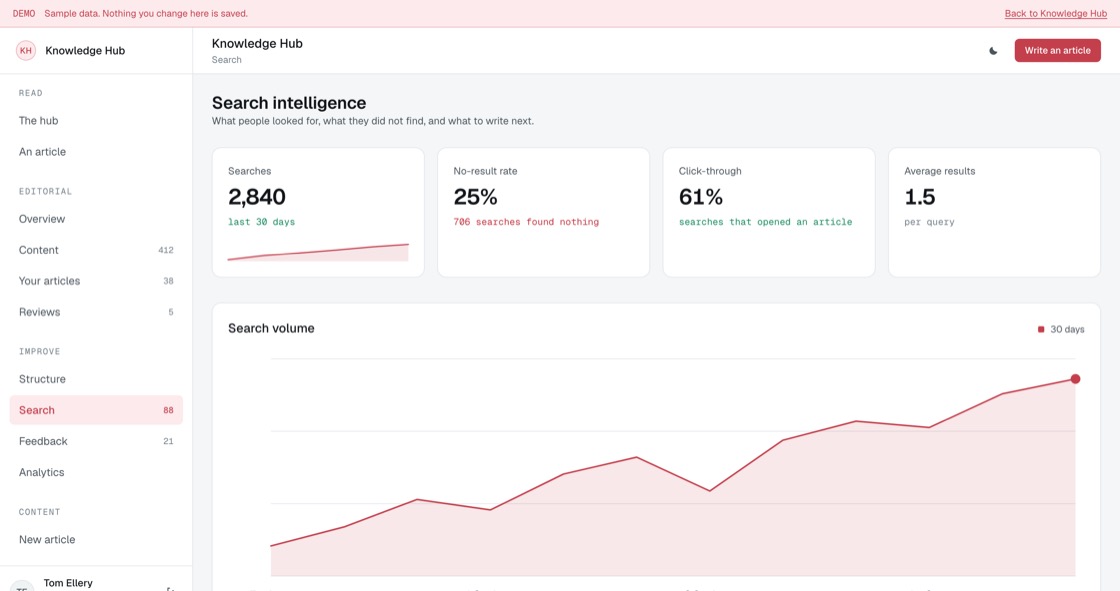Click the Search breadcrumb under the header title
The height and width of the screenshot is (591, 1120).
(226, 60)
